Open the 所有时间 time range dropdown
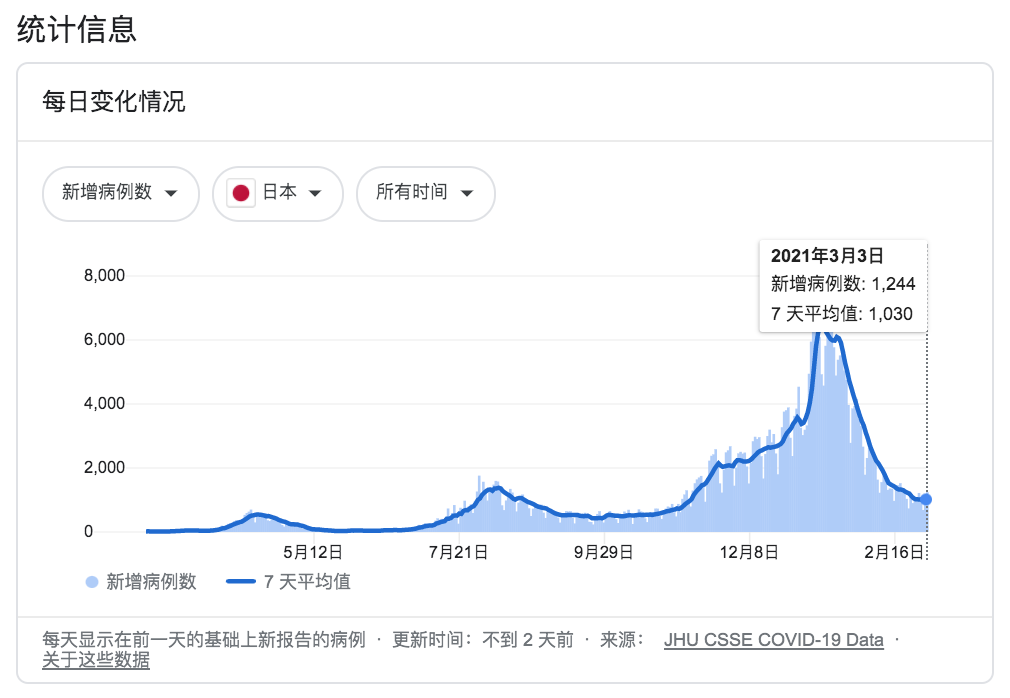The width and height of the screenshot is (1010, 698). [426, 193]
